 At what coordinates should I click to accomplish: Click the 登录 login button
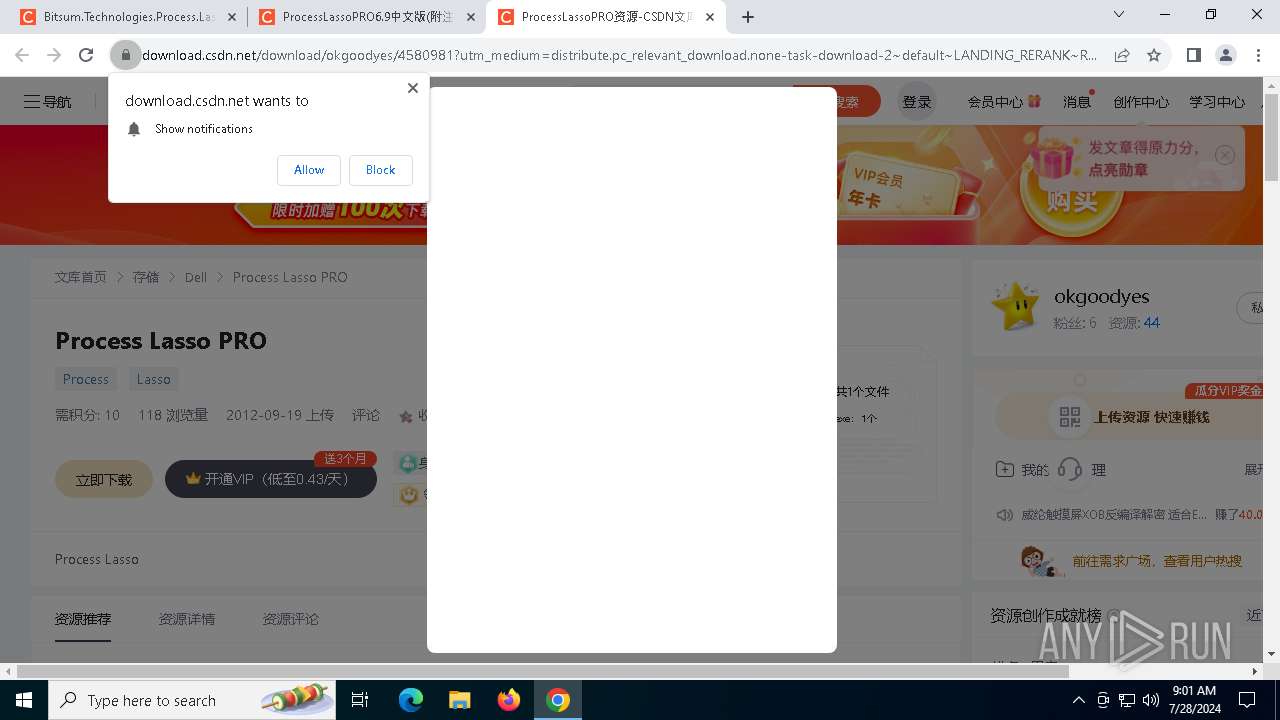coord(916,102)
